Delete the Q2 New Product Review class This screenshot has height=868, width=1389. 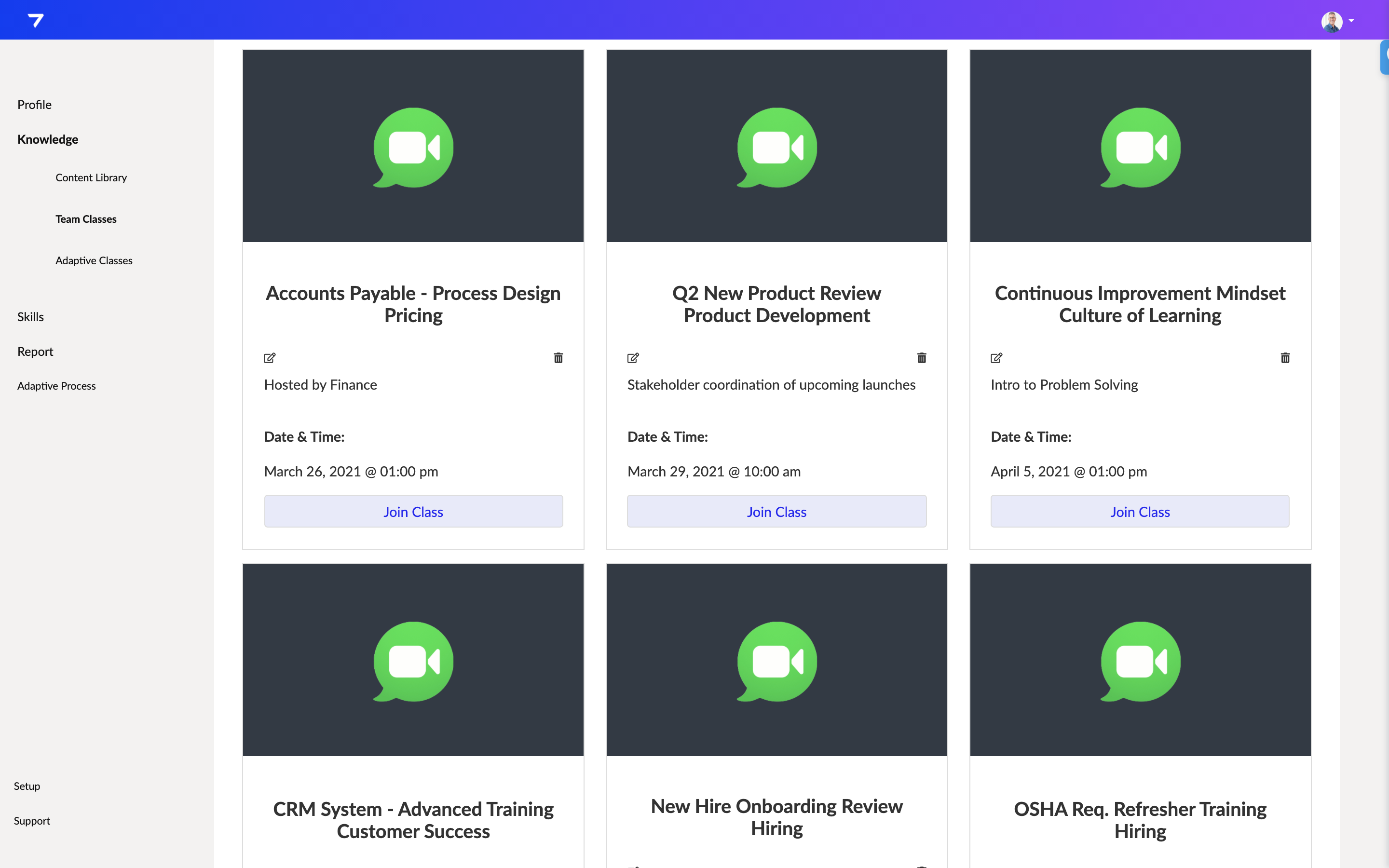pyautogui.click(x=921, y=358)
